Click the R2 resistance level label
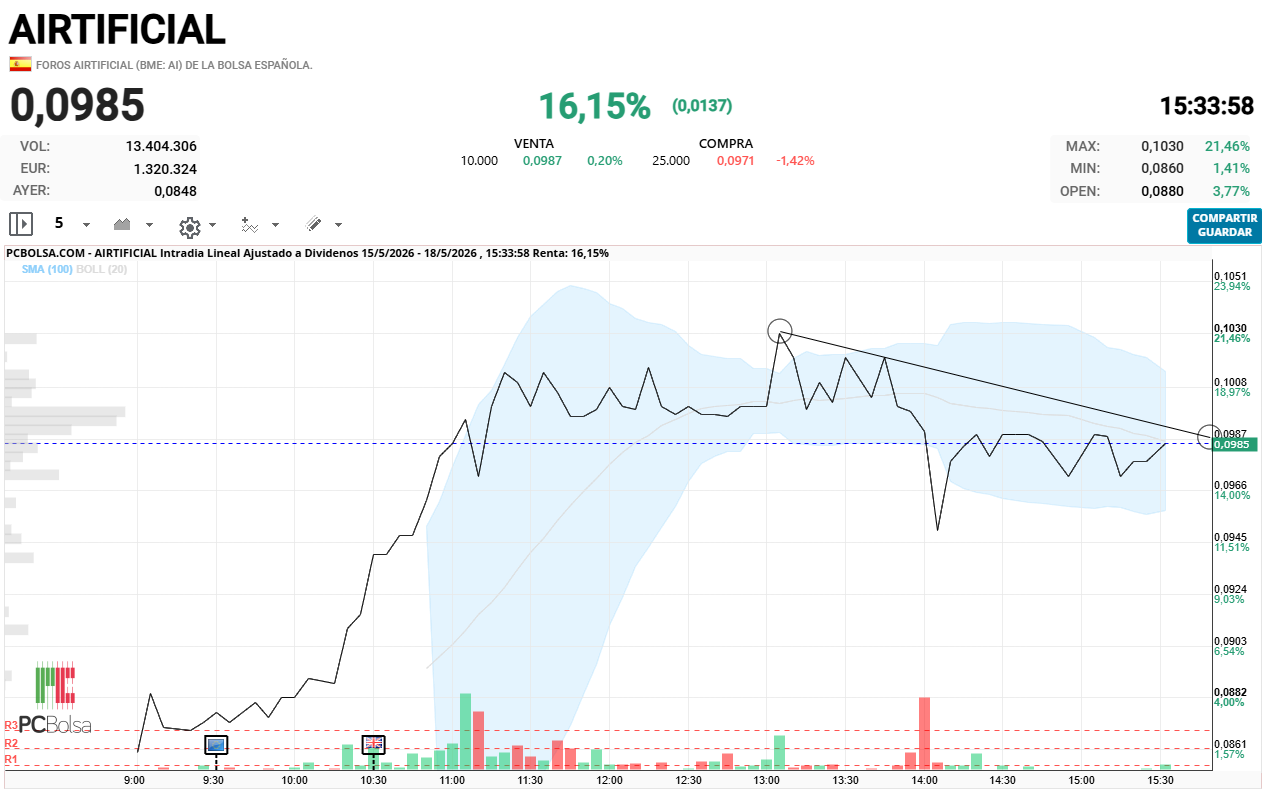This screenshot has height=789, width=1262. click(12, 744)
